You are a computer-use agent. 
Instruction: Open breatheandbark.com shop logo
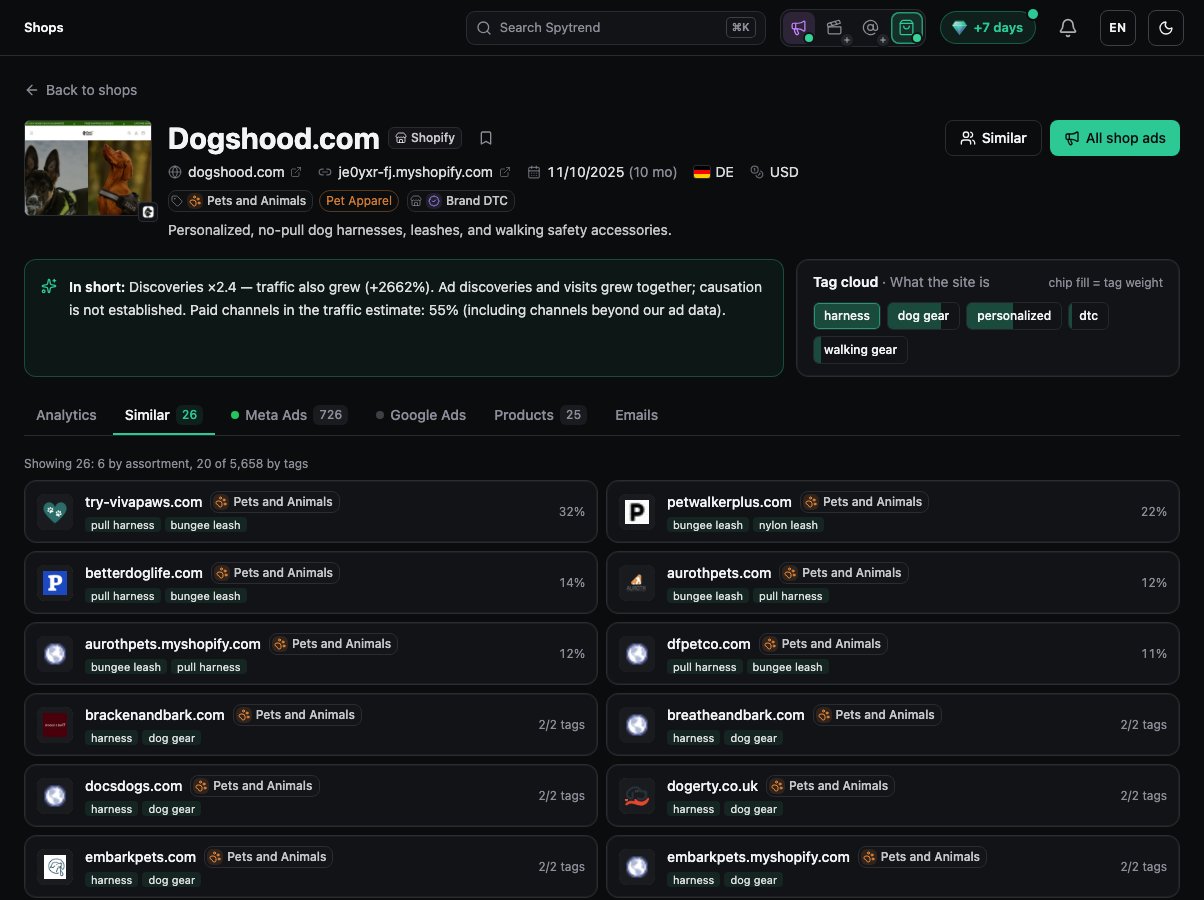coord(637,725)
